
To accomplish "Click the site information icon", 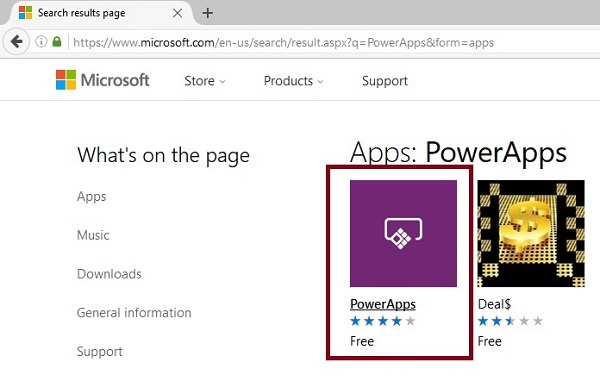I will tap(41, 41).
